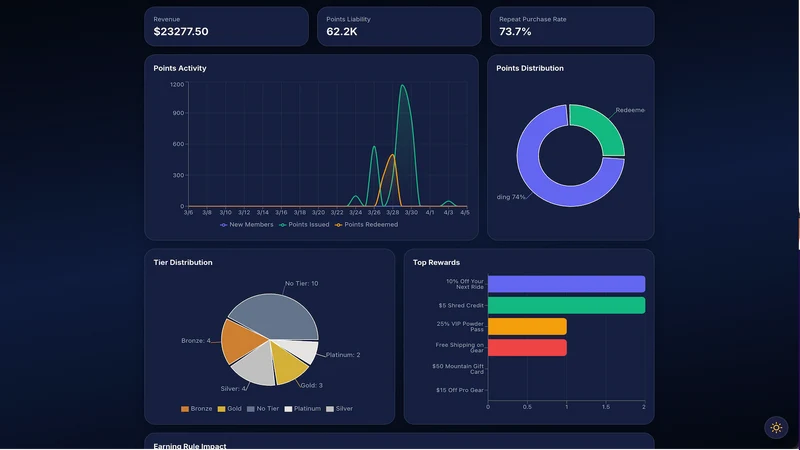Screen dimensions: 800x450
Task: Click the Repeat Purchase Rate 73.7% card
Action: point(572,27)
